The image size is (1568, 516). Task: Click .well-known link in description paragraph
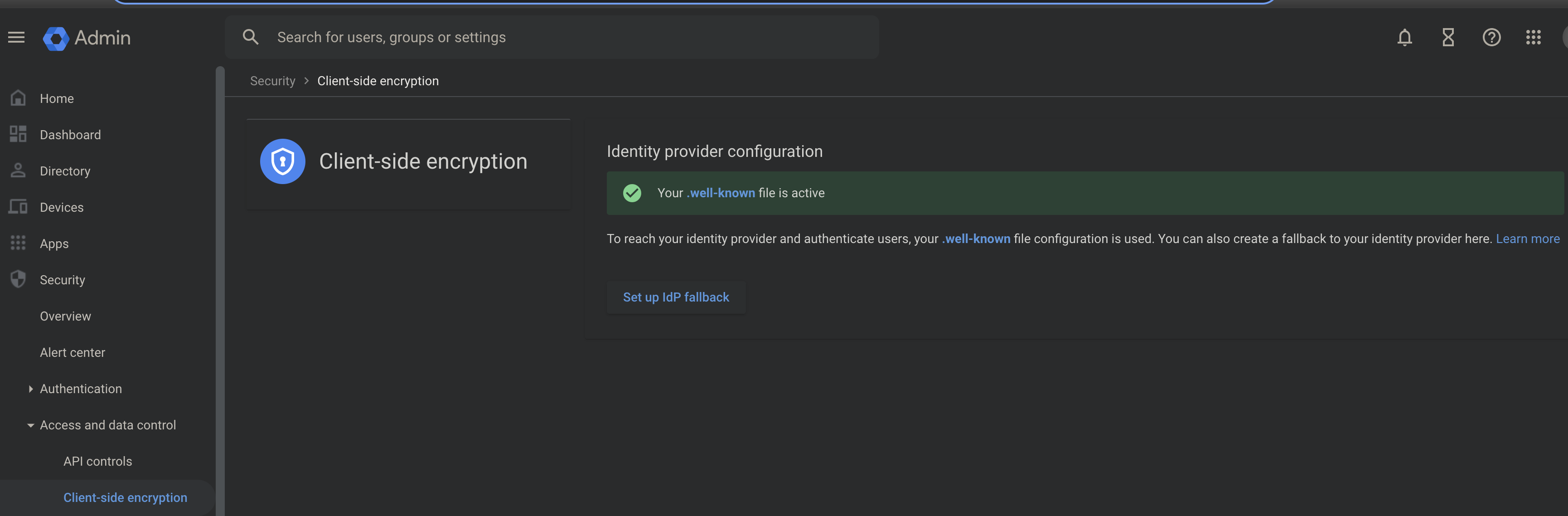[976, 239]
